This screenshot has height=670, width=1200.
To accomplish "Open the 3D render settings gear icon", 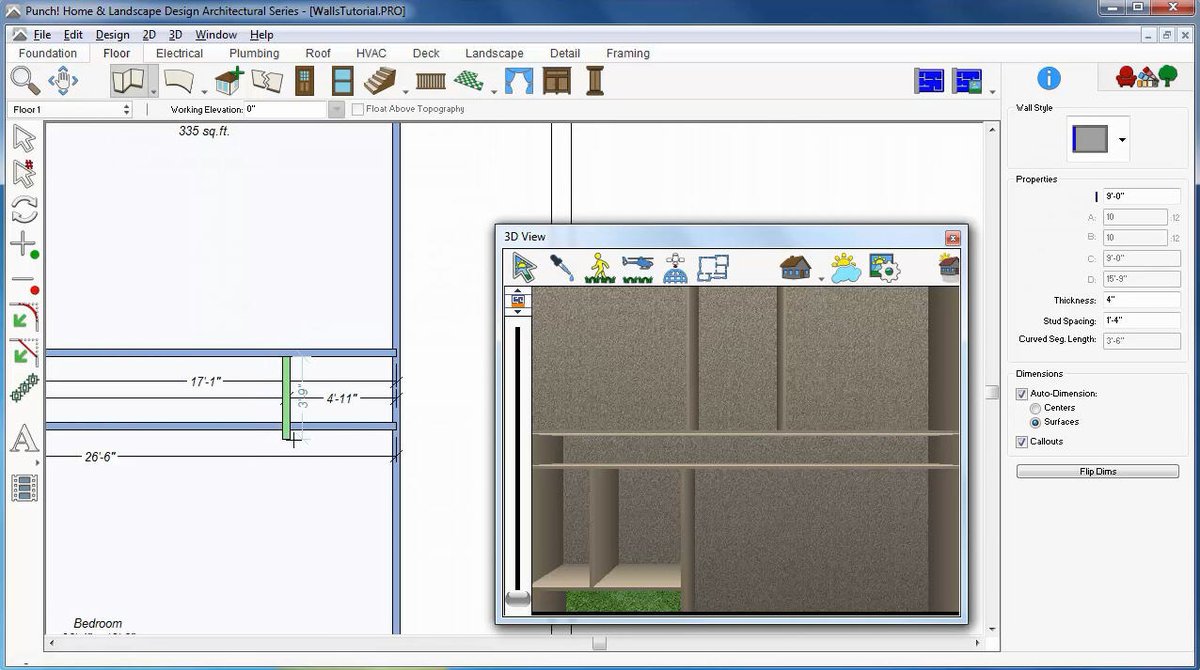I will click(x=885, y=267).
